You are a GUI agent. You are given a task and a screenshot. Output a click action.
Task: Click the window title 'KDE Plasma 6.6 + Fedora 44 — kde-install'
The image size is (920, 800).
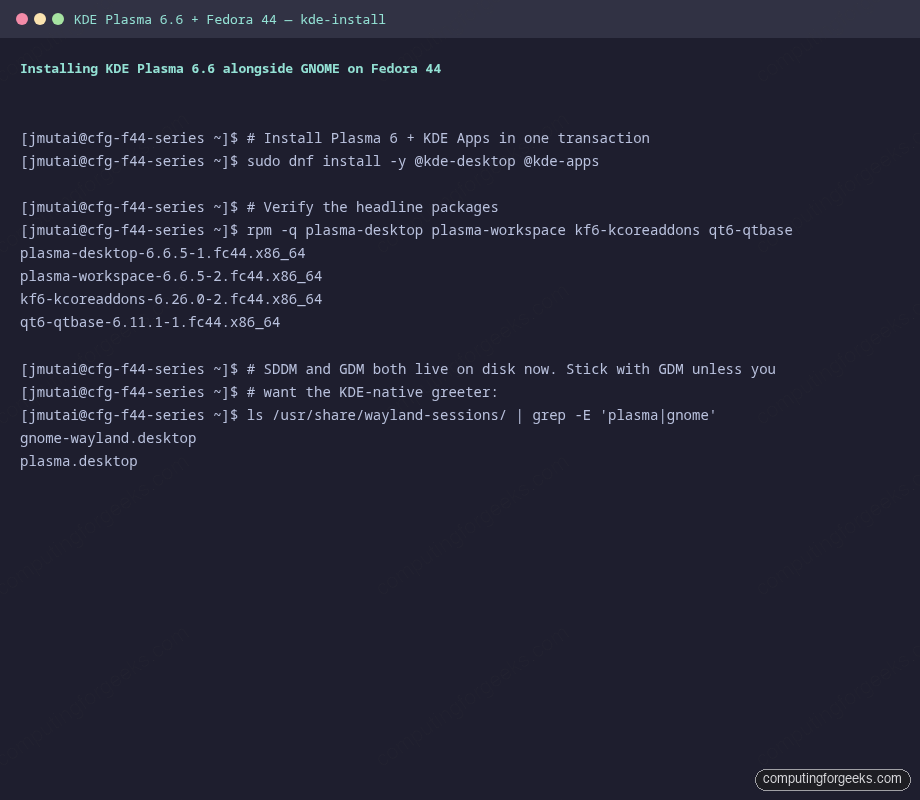pos(229,20)
